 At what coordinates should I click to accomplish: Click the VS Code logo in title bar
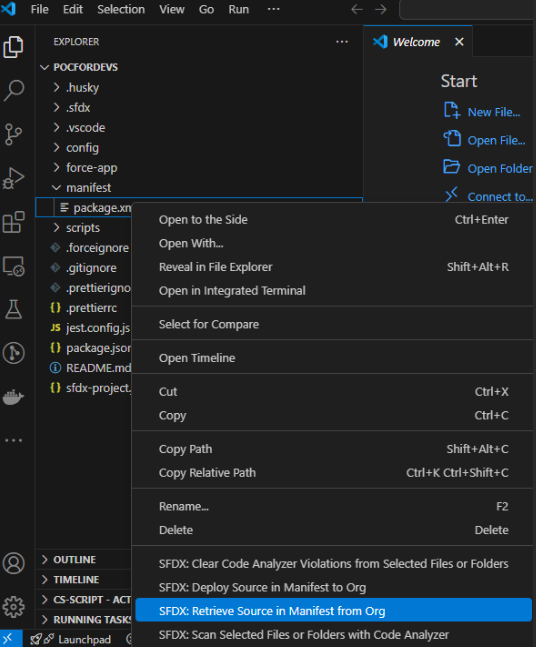click(x=8, y=9)
